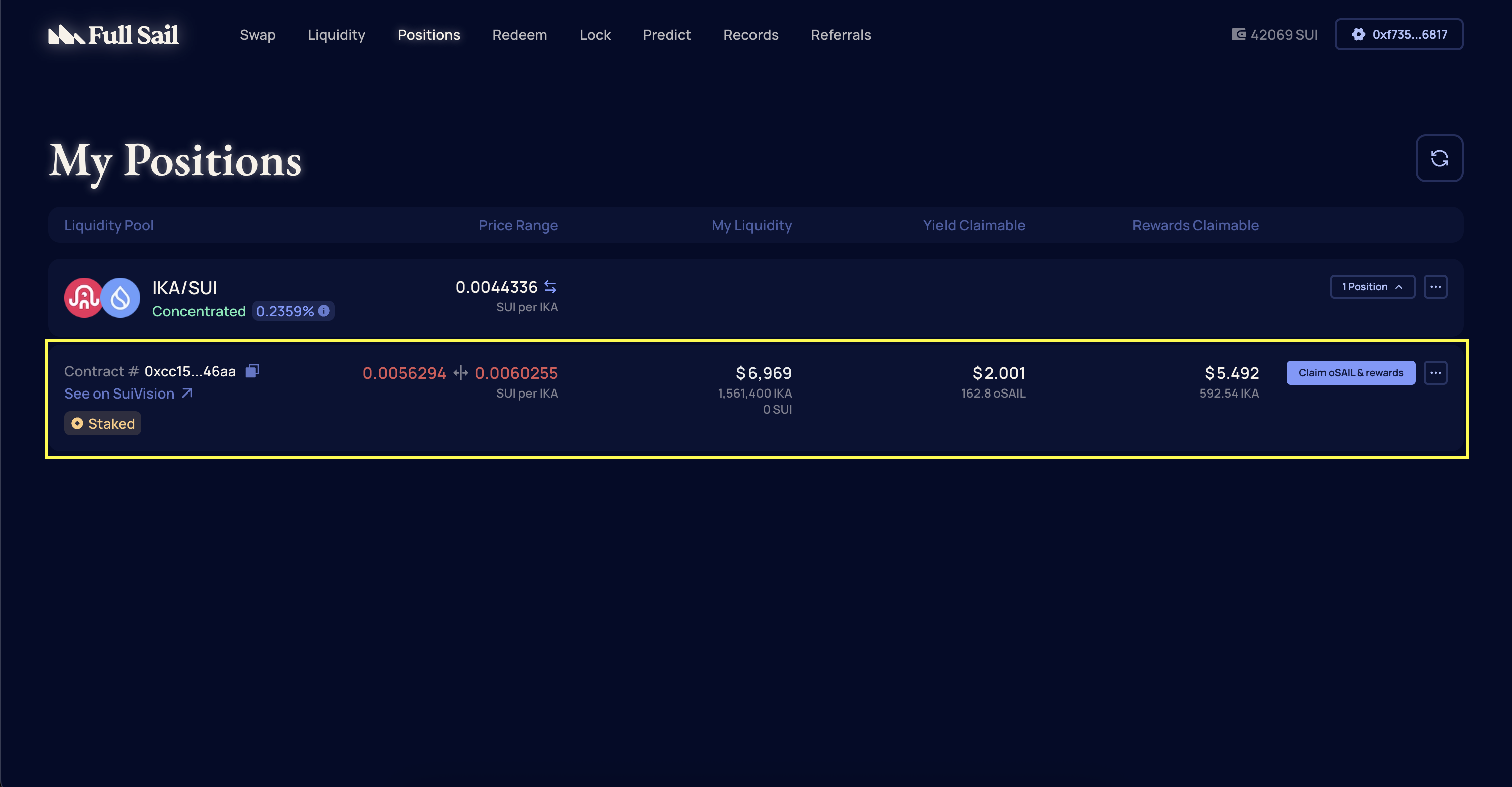Sort by the Liquidity Pool column header

tap(109, 225)
